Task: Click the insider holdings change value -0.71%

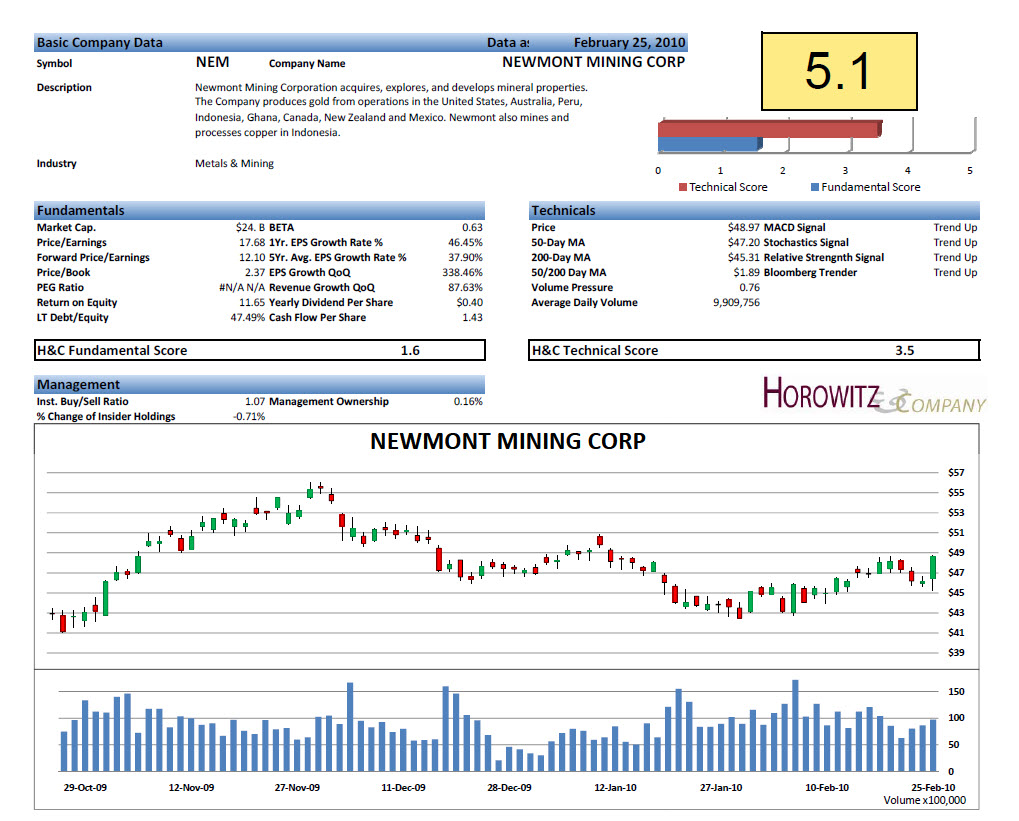Action: tap(249, 417)
